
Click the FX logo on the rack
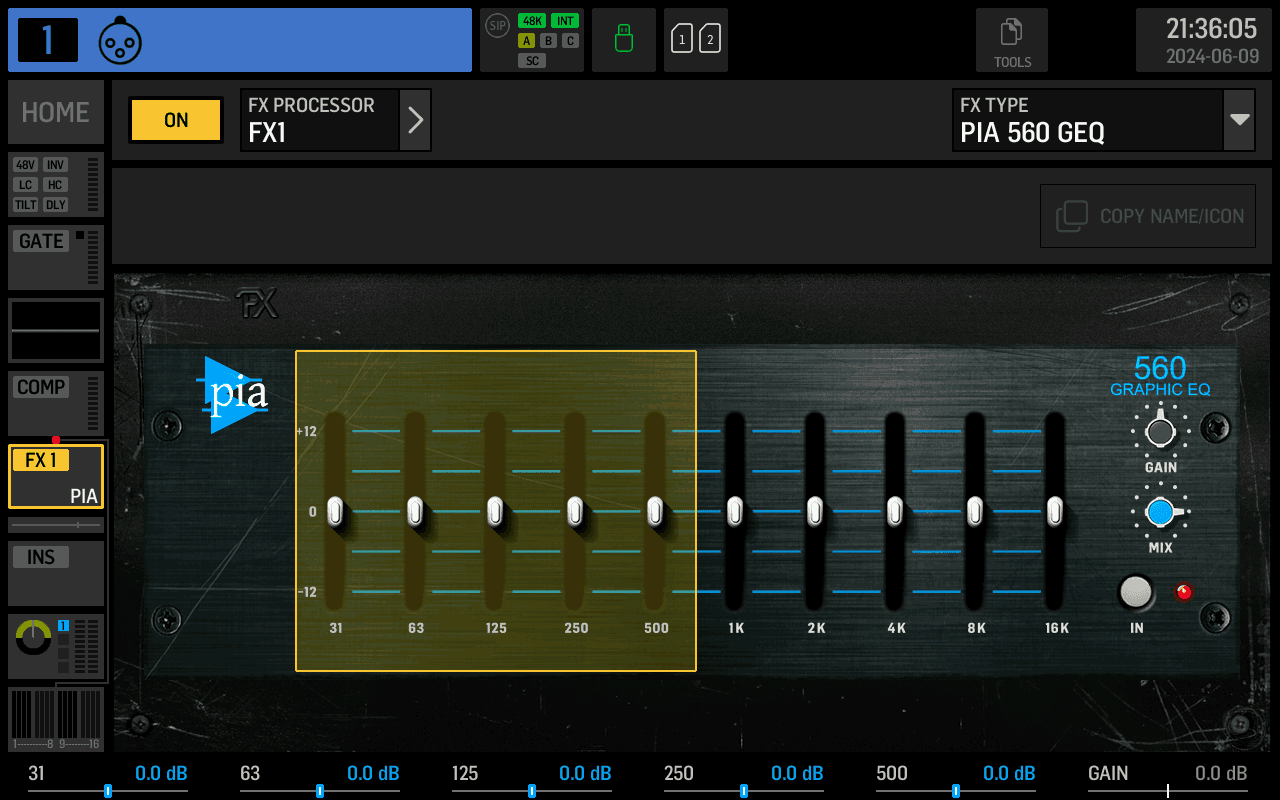257,304
